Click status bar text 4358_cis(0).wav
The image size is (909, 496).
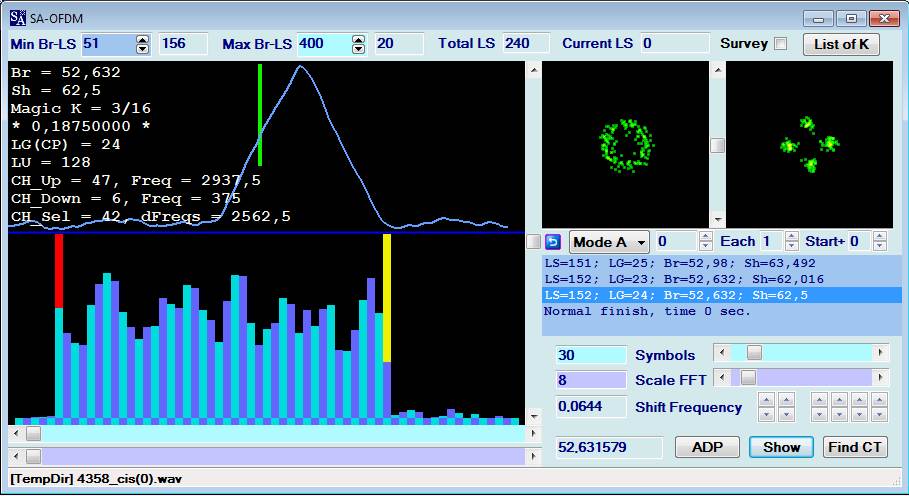pos(129,479)
